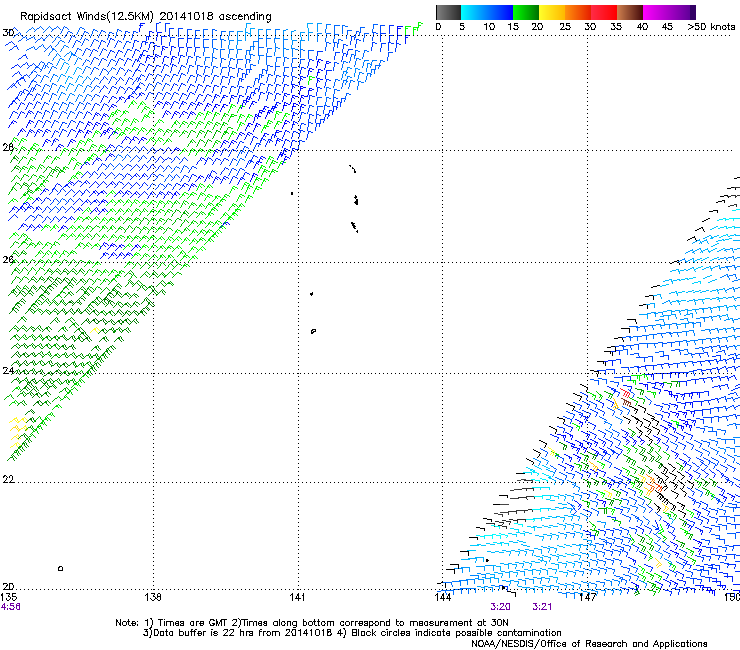This screenshot has width=740, height=650.
Task: Click the orange 25-30 knots legend swatch
Action: (x=578, y=12)
